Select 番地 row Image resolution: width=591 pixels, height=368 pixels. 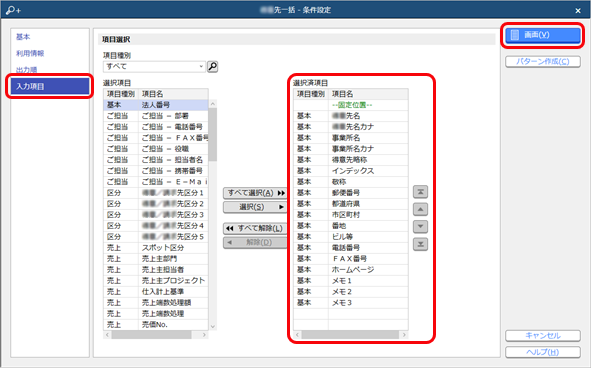point(351,225)
